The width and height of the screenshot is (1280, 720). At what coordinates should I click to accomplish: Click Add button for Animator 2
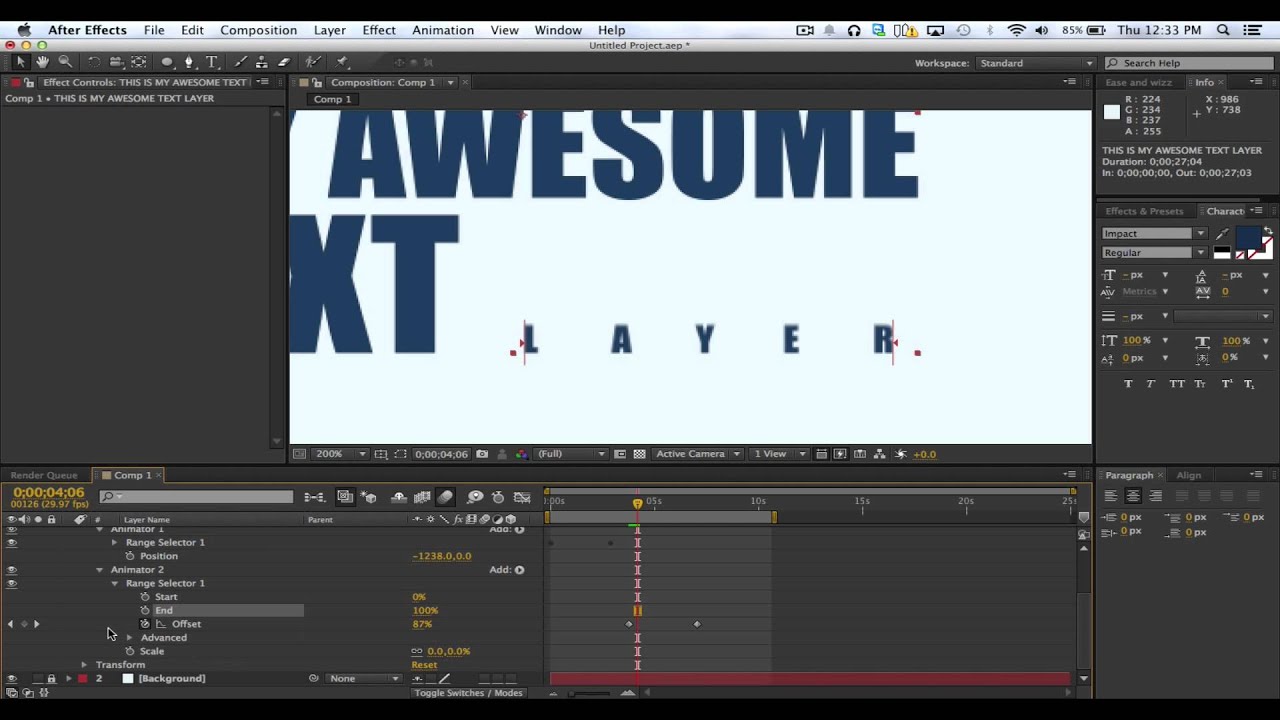(519, 570)
